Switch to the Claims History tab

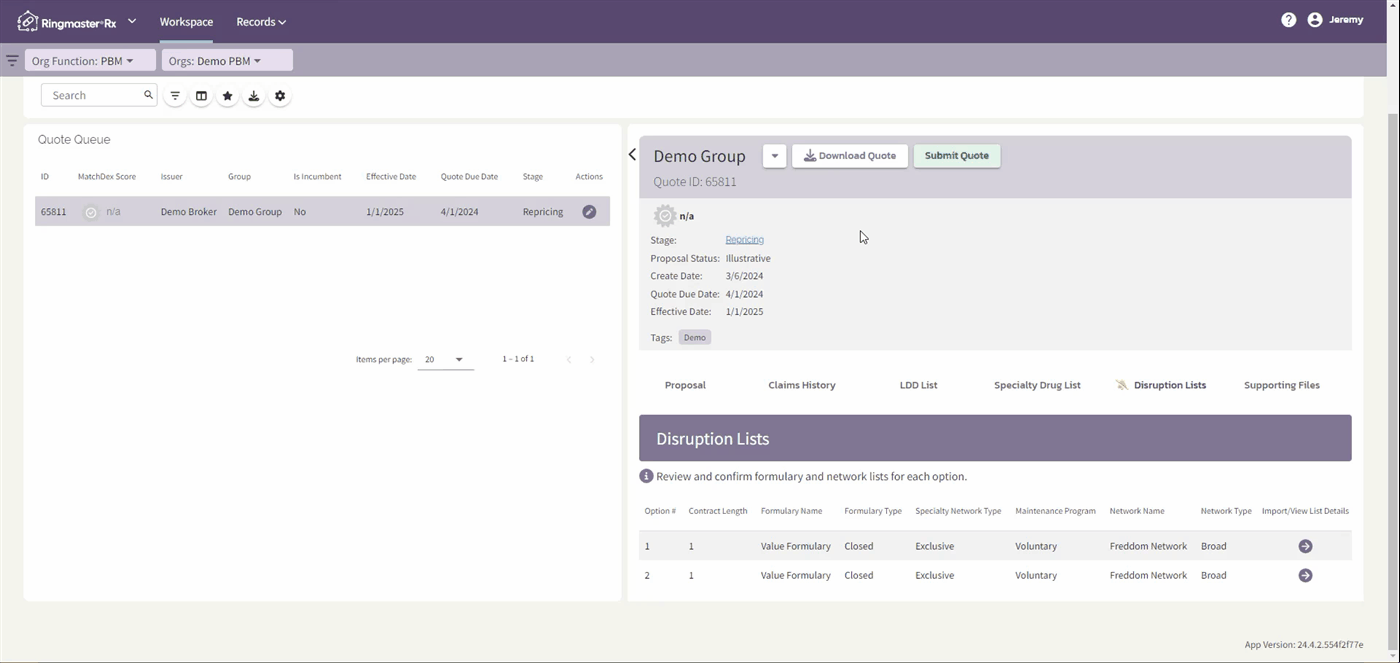pos(801,385)
